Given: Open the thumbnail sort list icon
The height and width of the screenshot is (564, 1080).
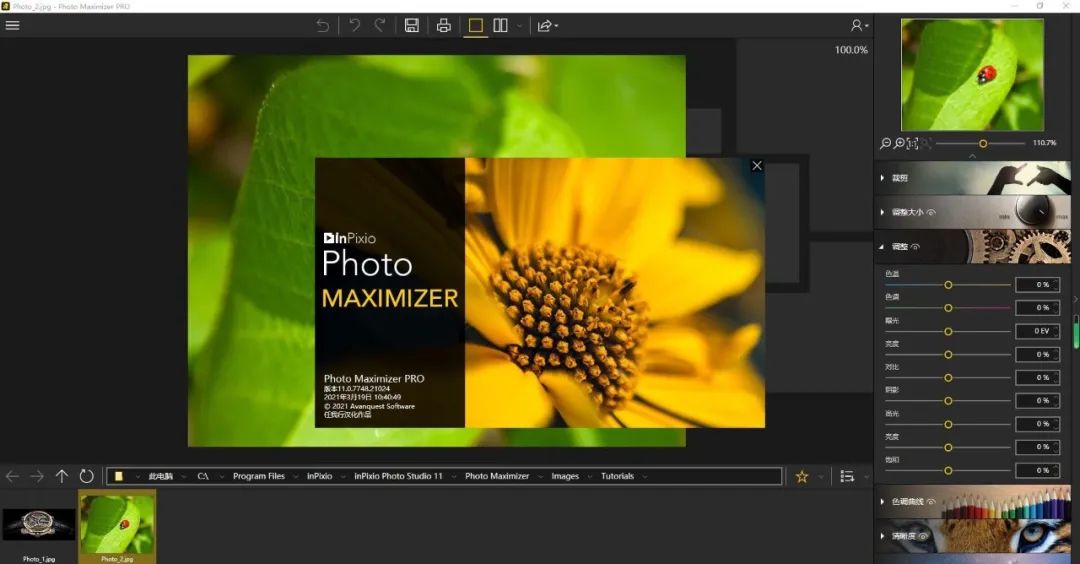Looking at the screenshot, I should (847, 477).
